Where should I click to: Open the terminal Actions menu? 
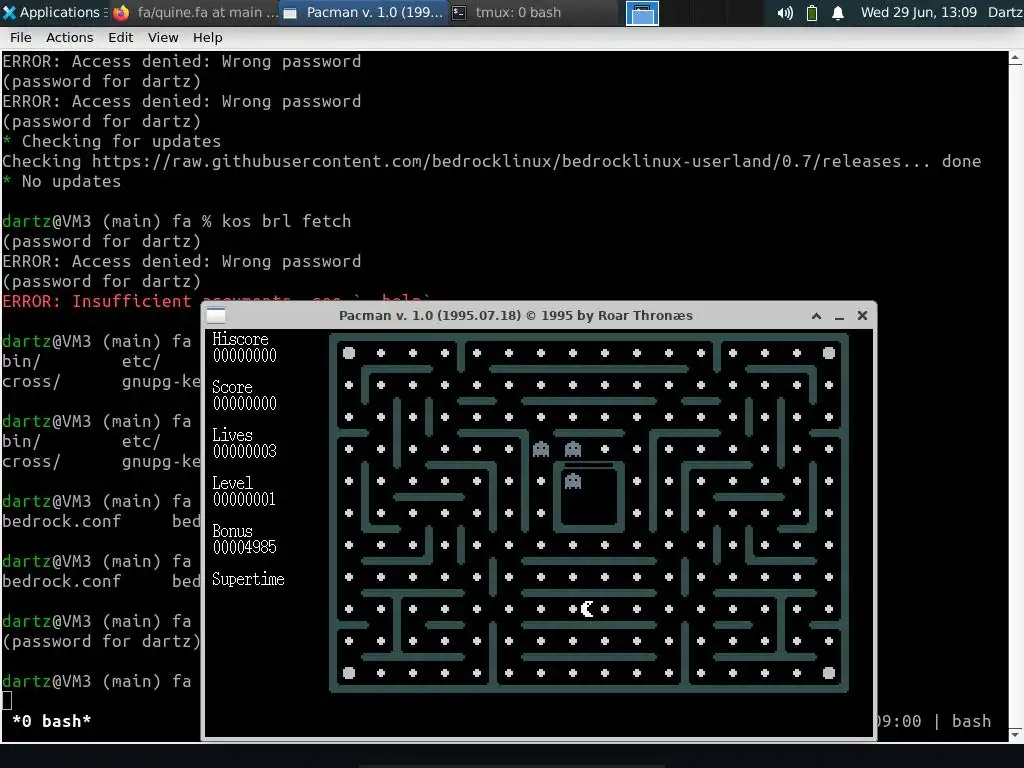(x=69, y=37)
